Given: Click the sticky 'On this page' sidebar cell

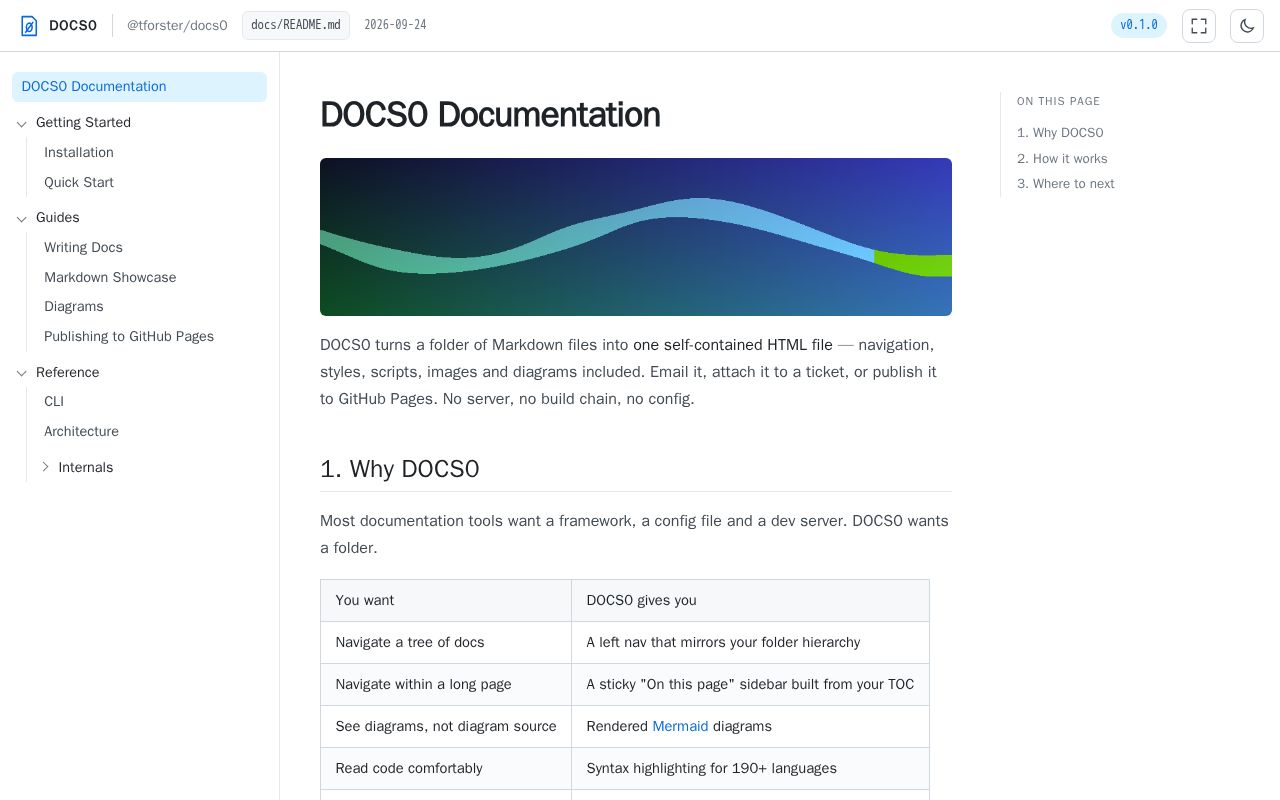Looking at the screenshot, I should coord(750,684).
